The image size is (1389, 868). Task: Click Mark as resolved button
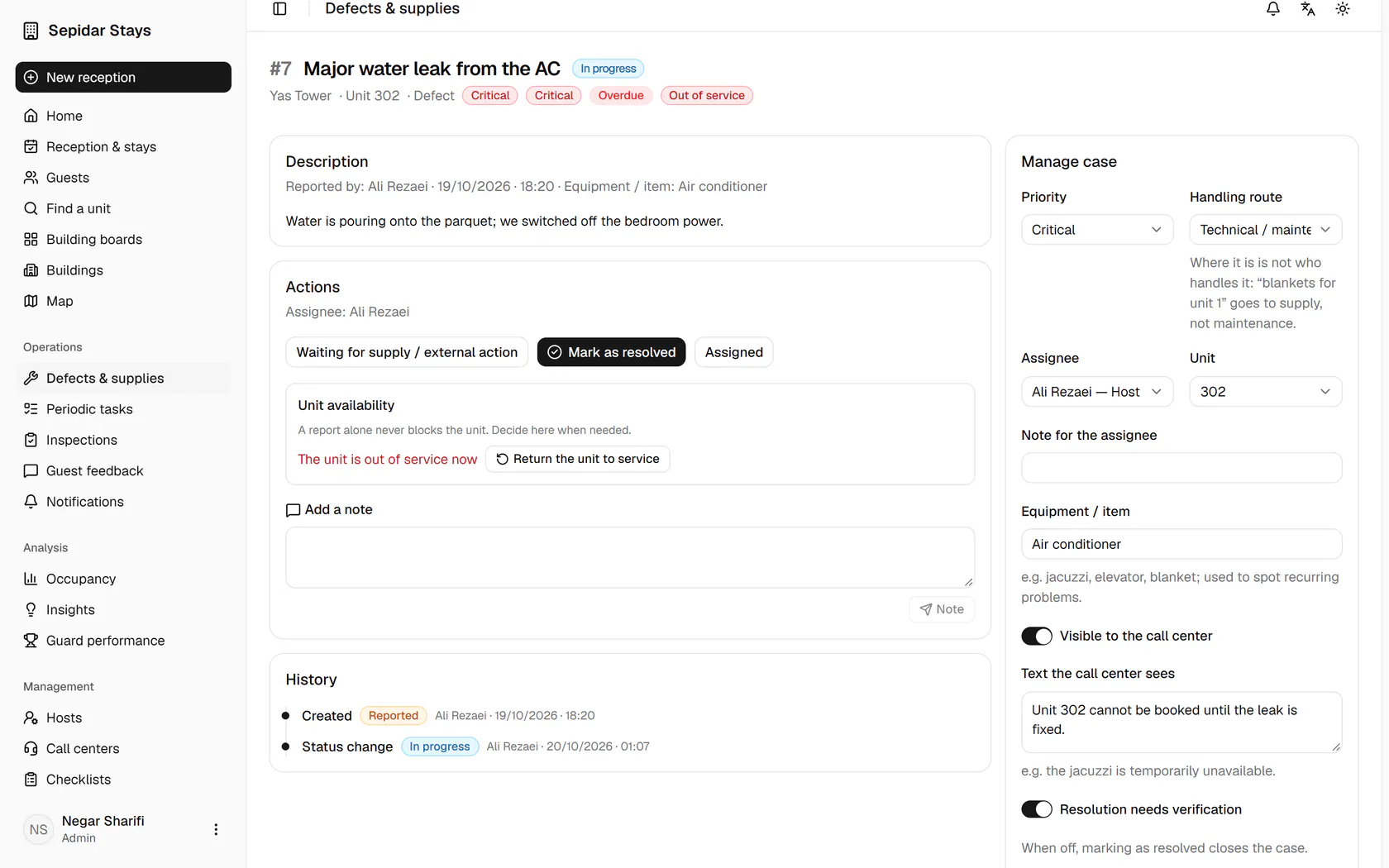611,352
